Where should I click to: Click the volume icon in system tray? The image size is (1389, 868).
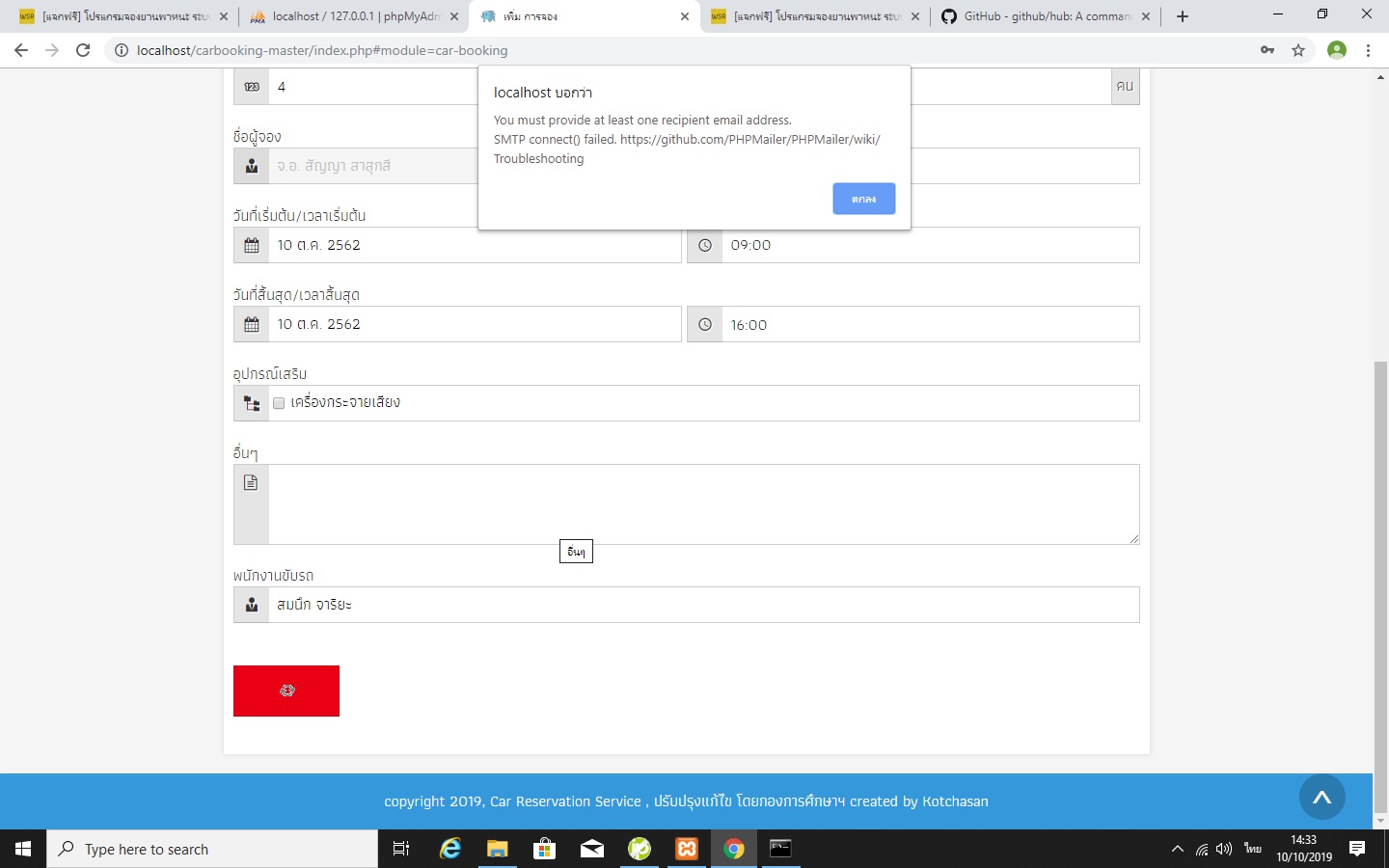point(1224,849)
